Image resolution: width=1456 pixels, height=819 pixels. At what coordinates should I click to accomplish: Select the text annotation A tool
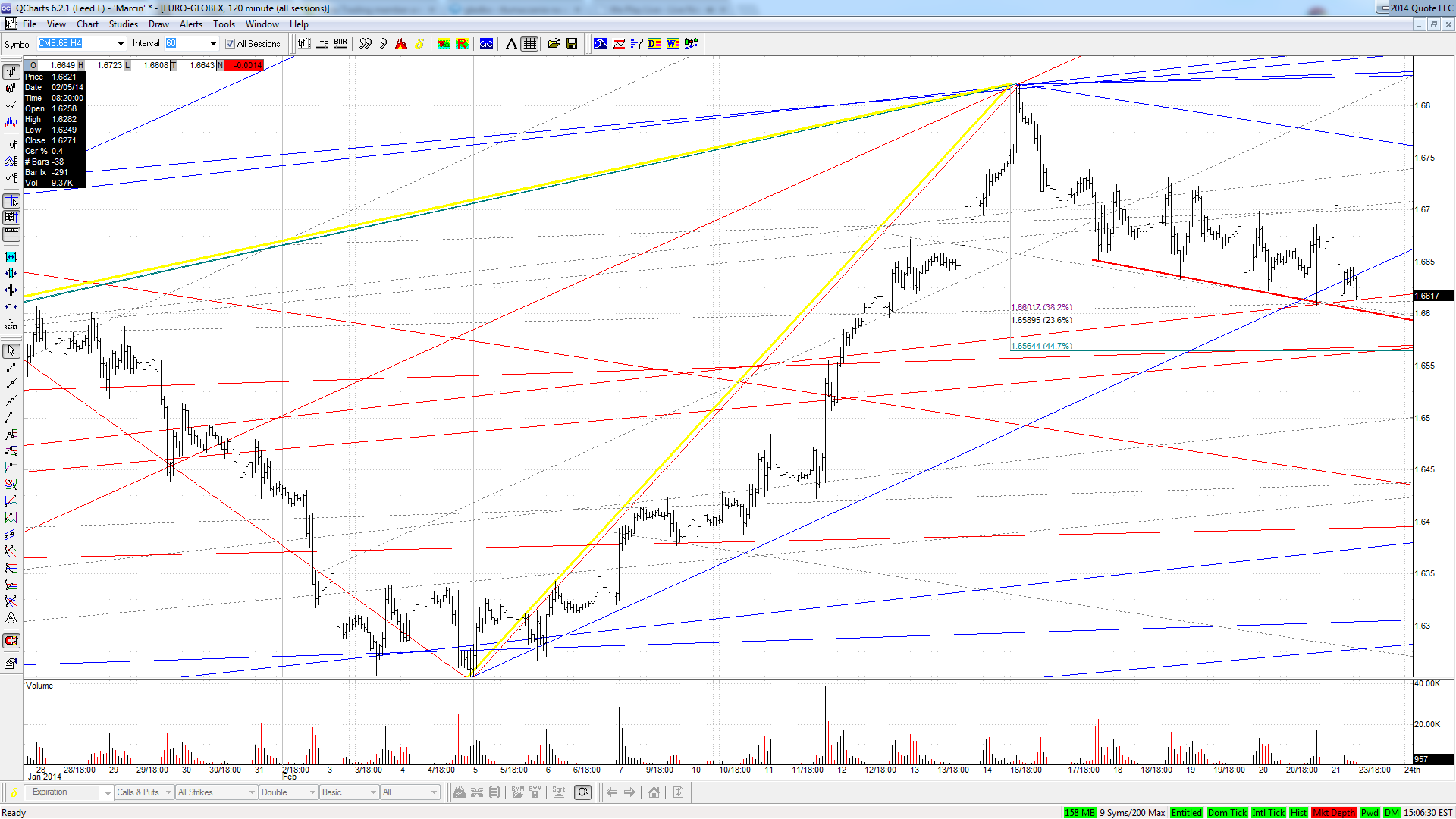[511, 44]
